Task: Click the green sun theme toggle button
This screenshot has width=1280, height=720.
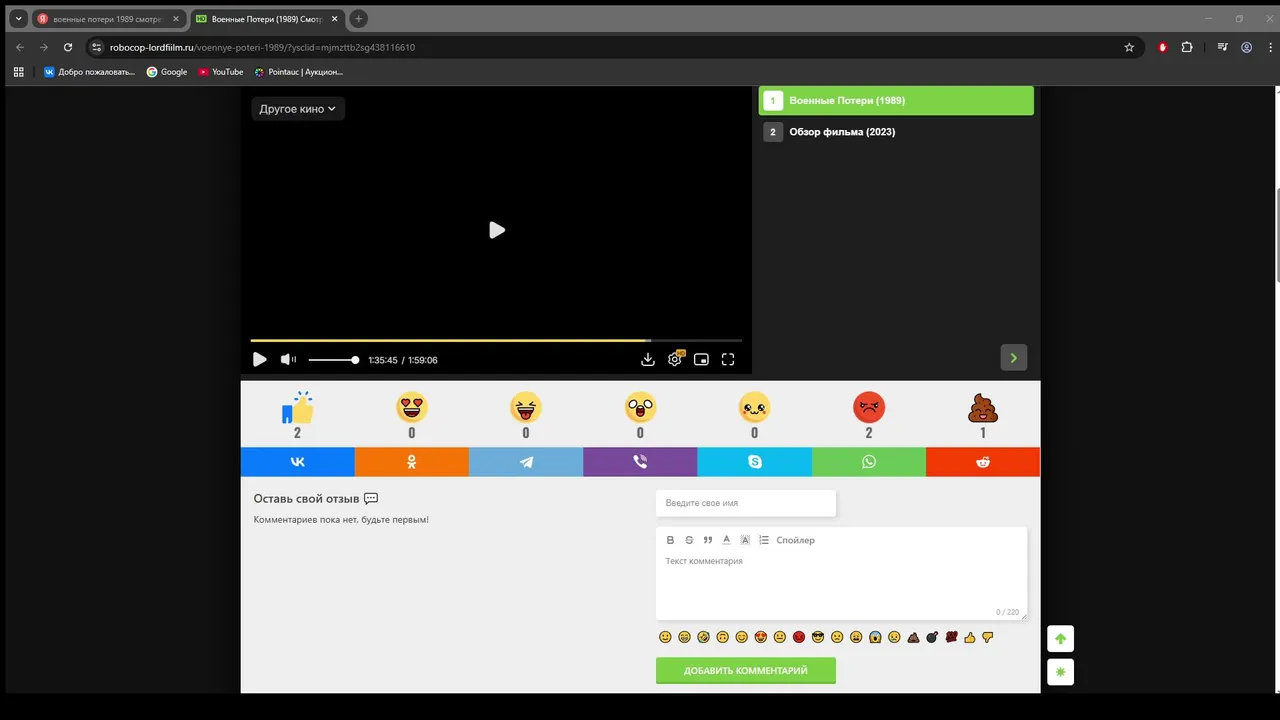Action: (1061, 672)
